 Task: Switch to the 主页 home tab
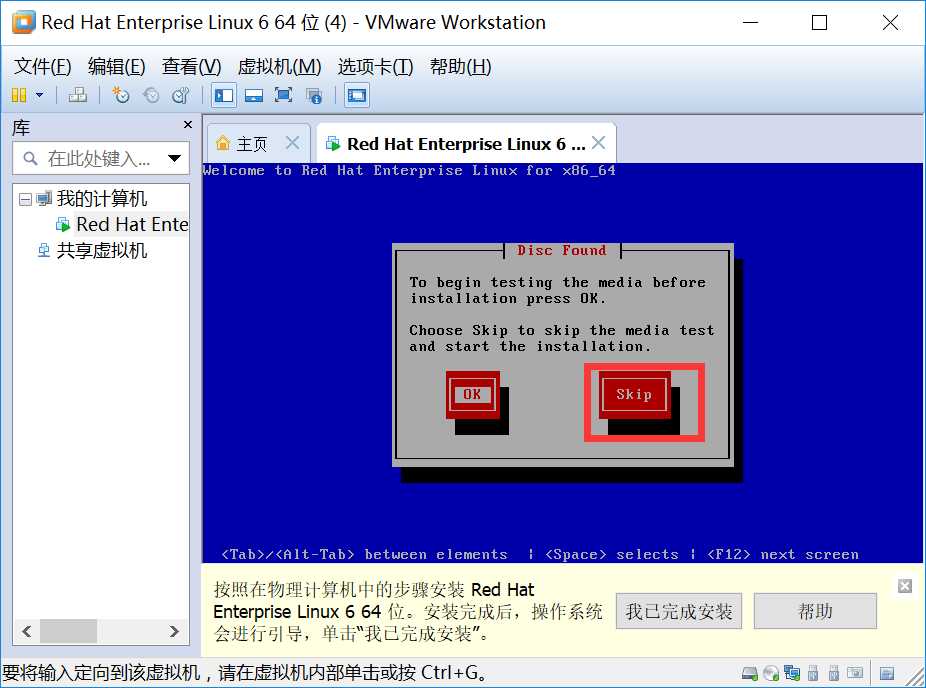252,144
